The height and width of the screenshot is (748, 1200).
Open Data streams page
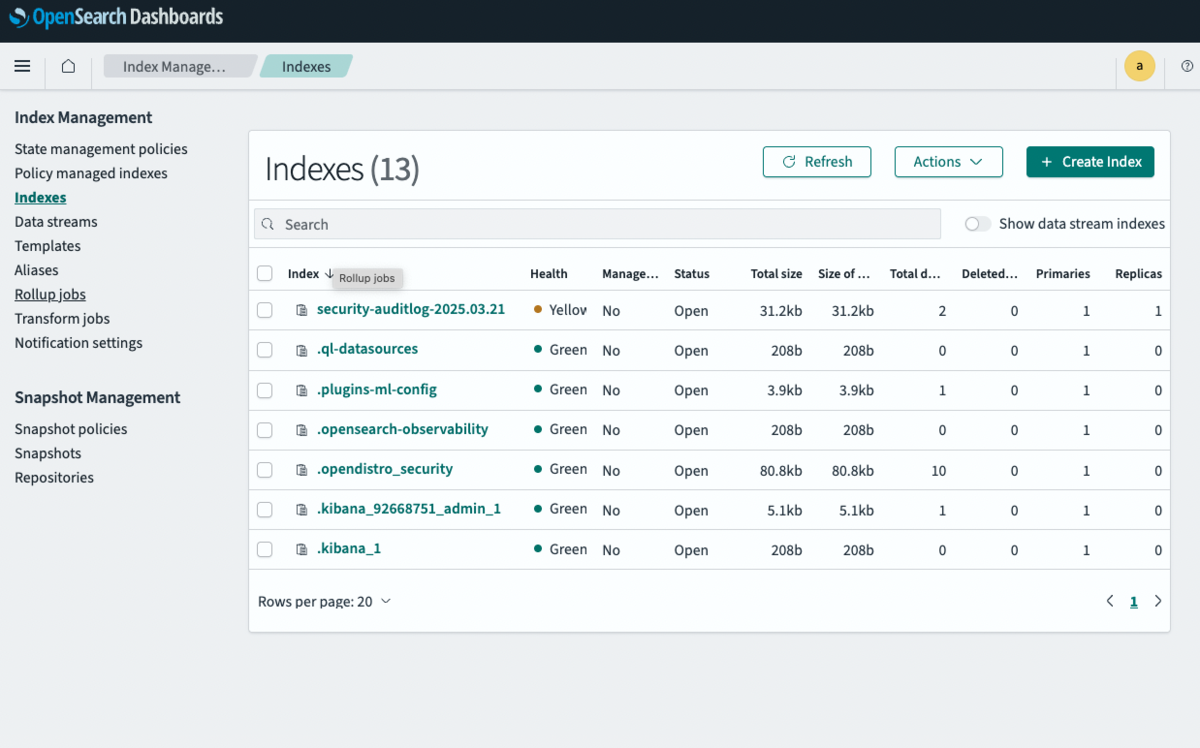click(56, 222)
